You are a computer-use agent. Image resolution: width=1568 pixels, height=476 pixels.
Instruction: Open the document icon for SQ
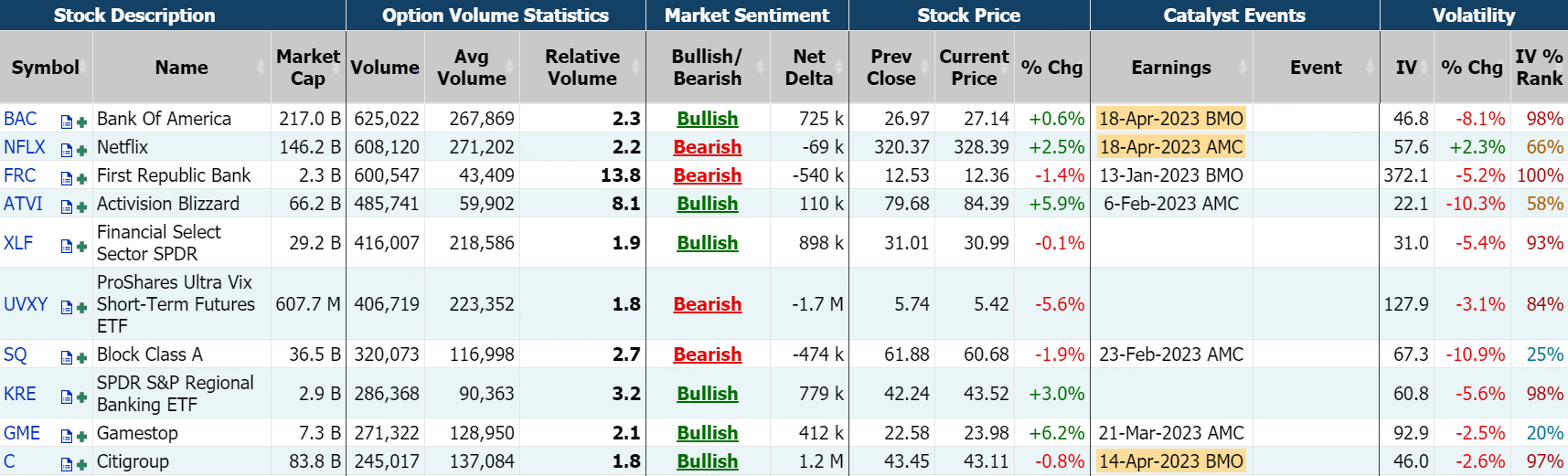coord(67,357)
